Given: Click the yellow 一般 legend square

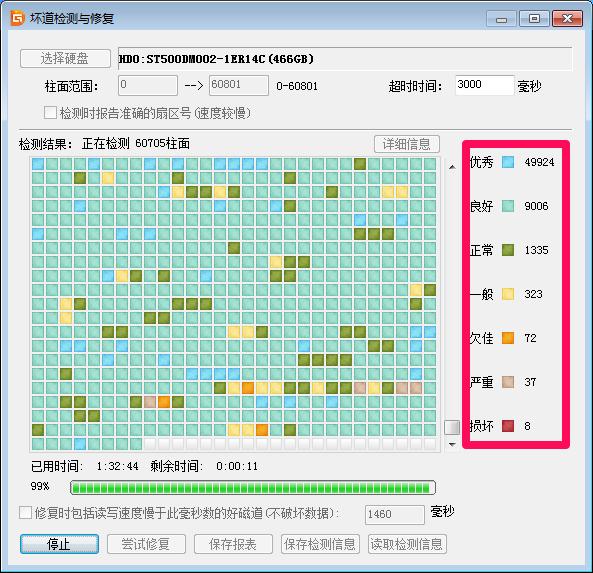Looking at the screenshot, I should [x=508, y=294].
